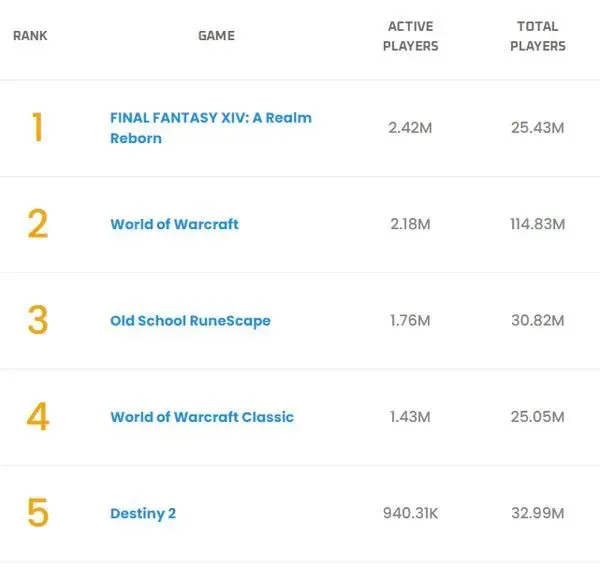
Task: Click the rank number 1
Action: click(37, 128)
